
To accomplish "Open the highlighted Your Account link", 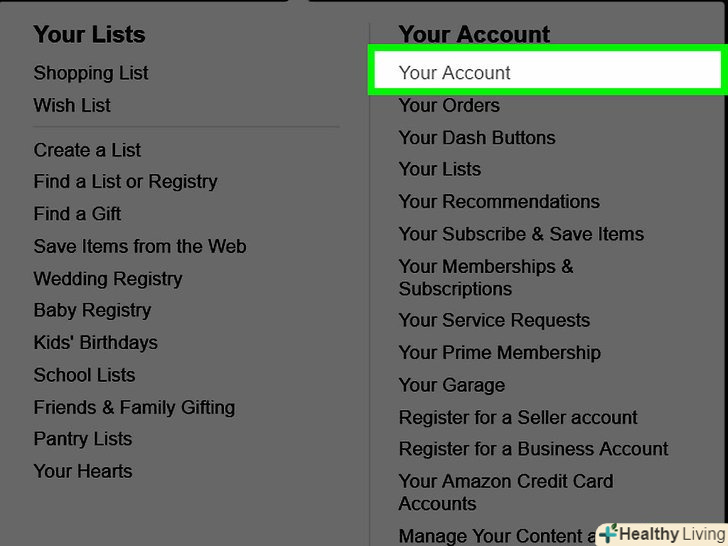I will tap(454, 73).
